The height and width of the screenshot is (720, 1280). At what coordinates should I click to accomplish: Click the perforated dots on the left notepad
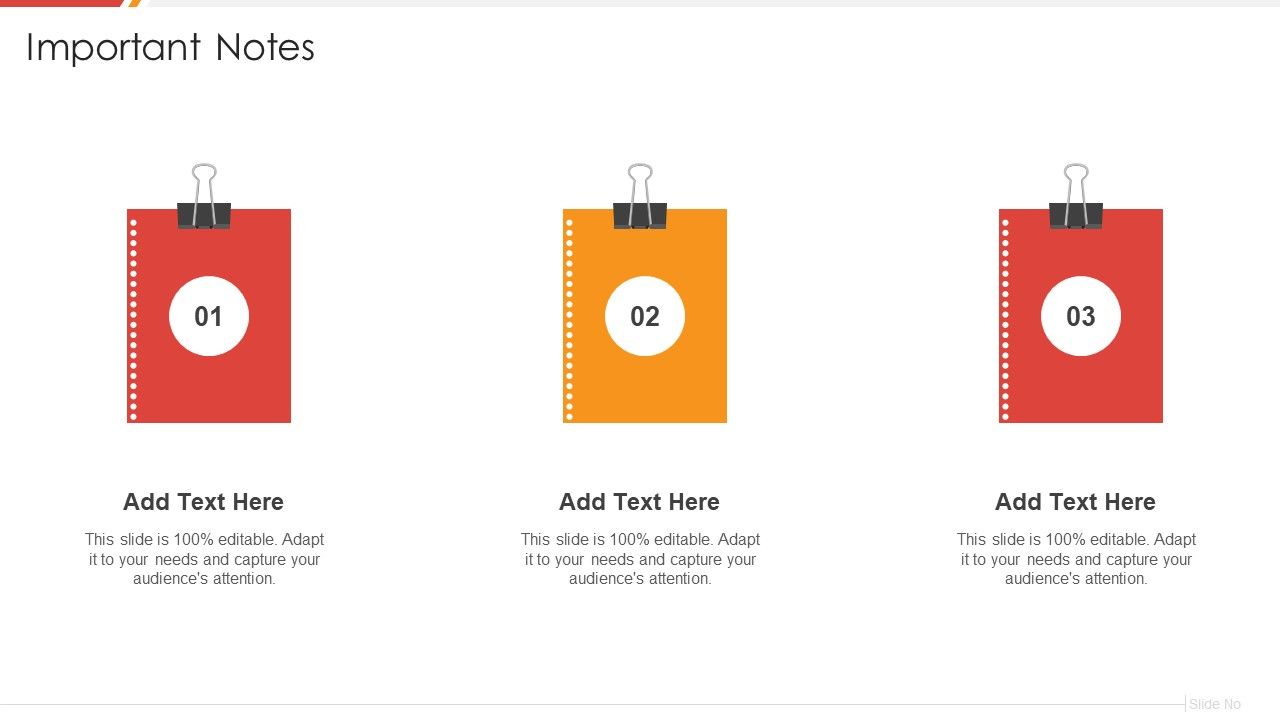tap(134, 316)
